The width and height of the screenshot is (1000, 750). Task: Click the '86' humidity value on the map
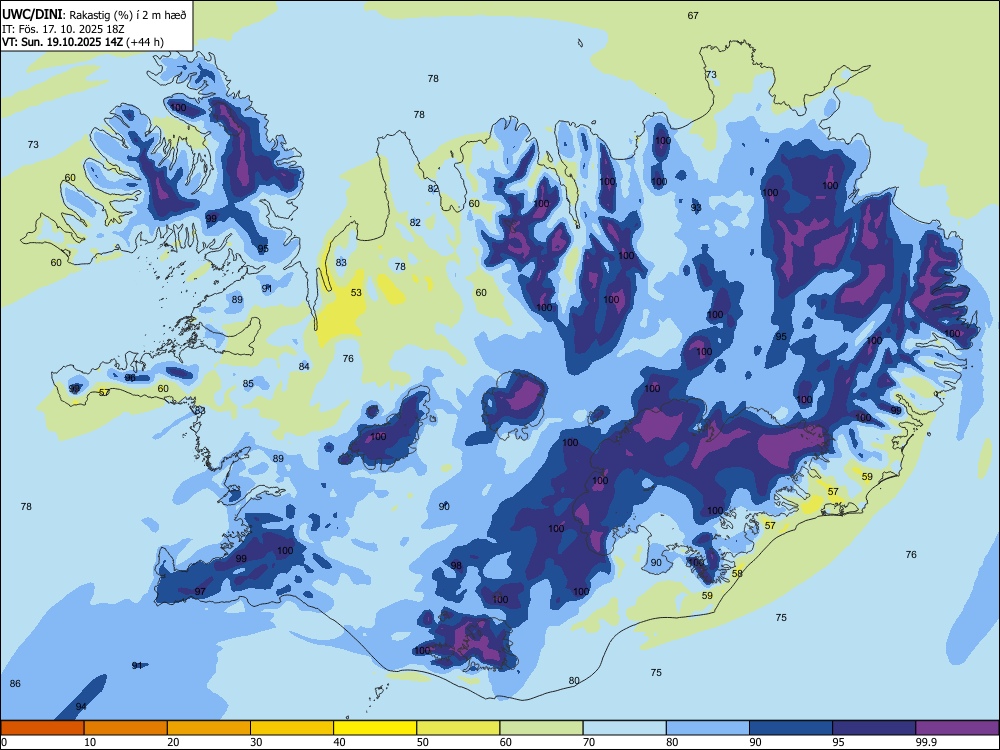[x=15, y=683]
